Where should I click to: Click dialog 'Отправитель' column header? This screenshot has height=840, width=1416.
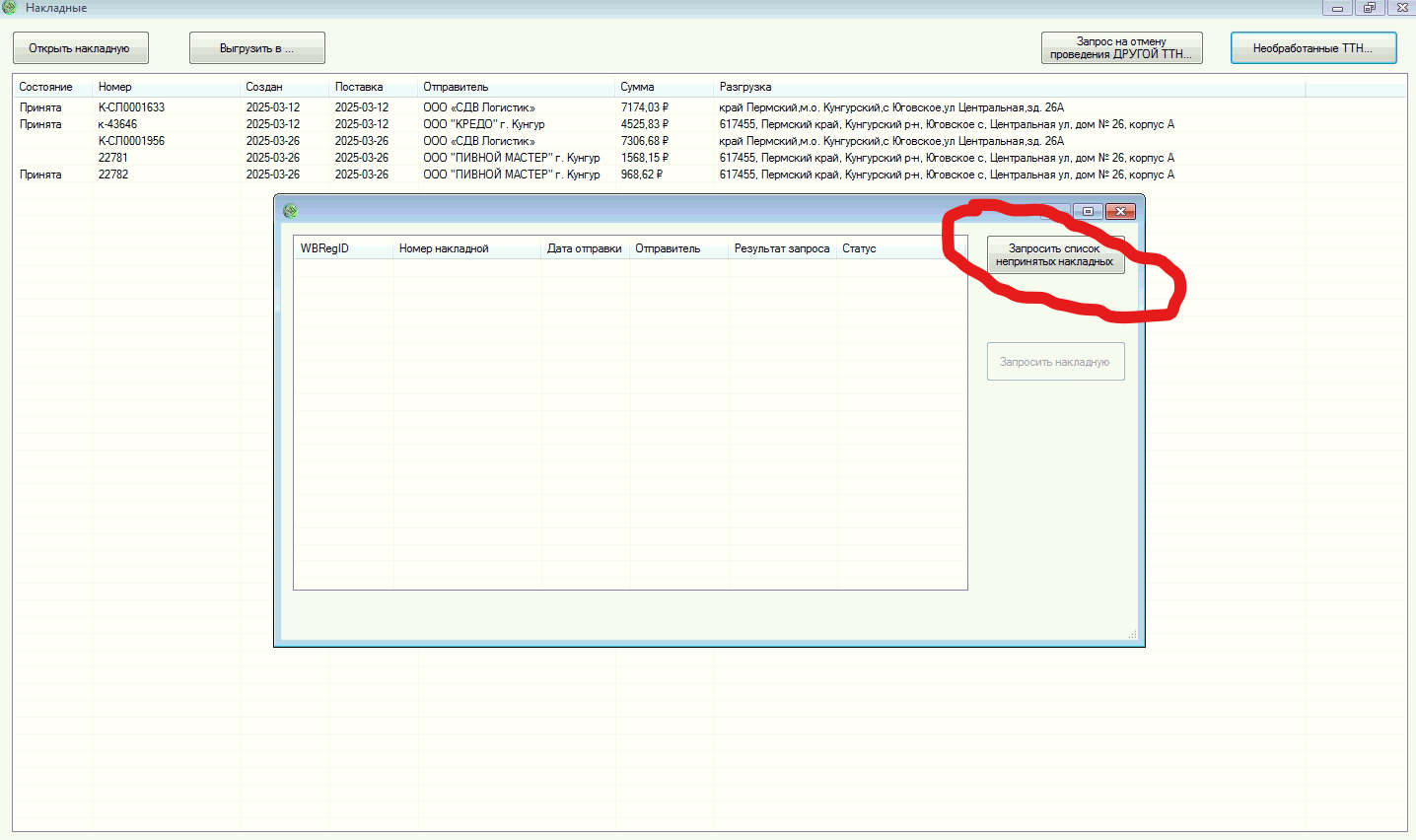tap(679, 248)
